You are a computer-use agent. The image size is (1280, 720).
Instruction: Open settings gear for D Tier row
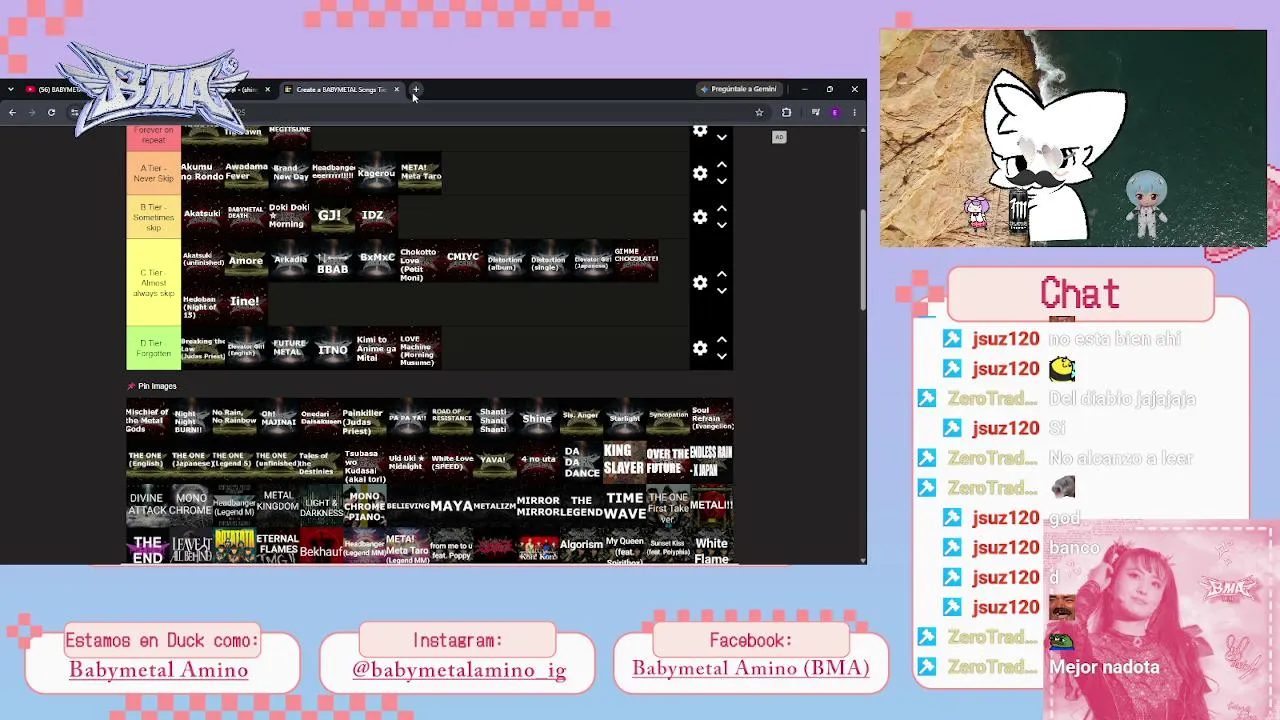(700, 348)
